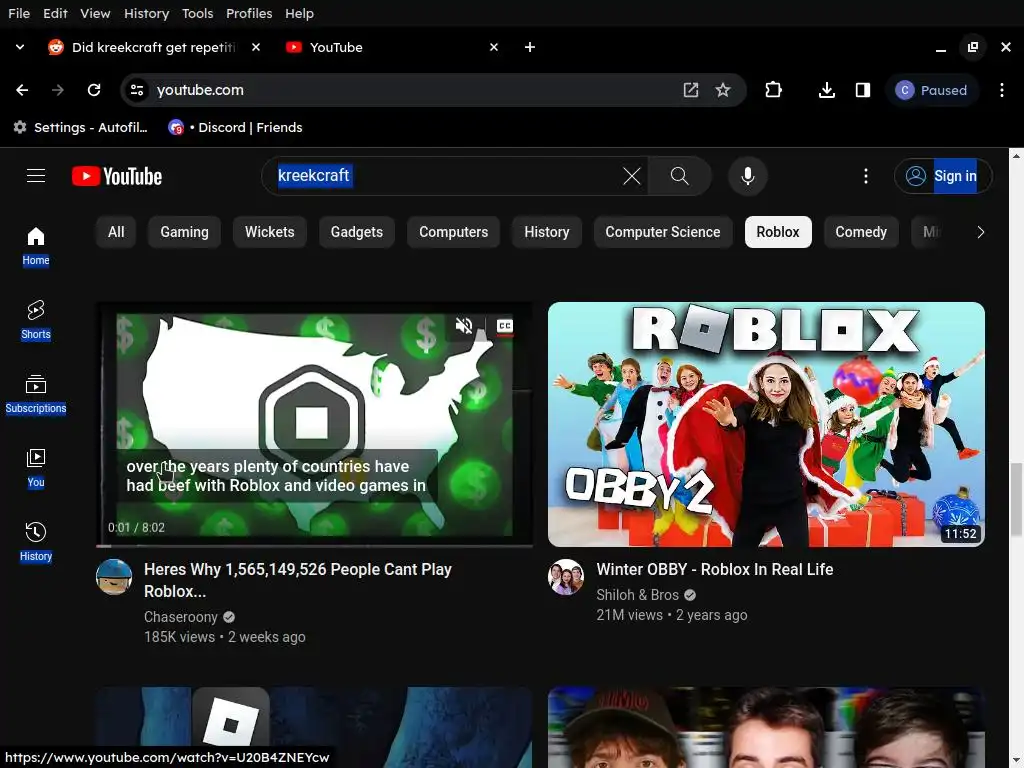The width and height of the screenshot is (1024, 768).
Task: Open page in app icon in address bar
Action: click(x=691, y=90)
